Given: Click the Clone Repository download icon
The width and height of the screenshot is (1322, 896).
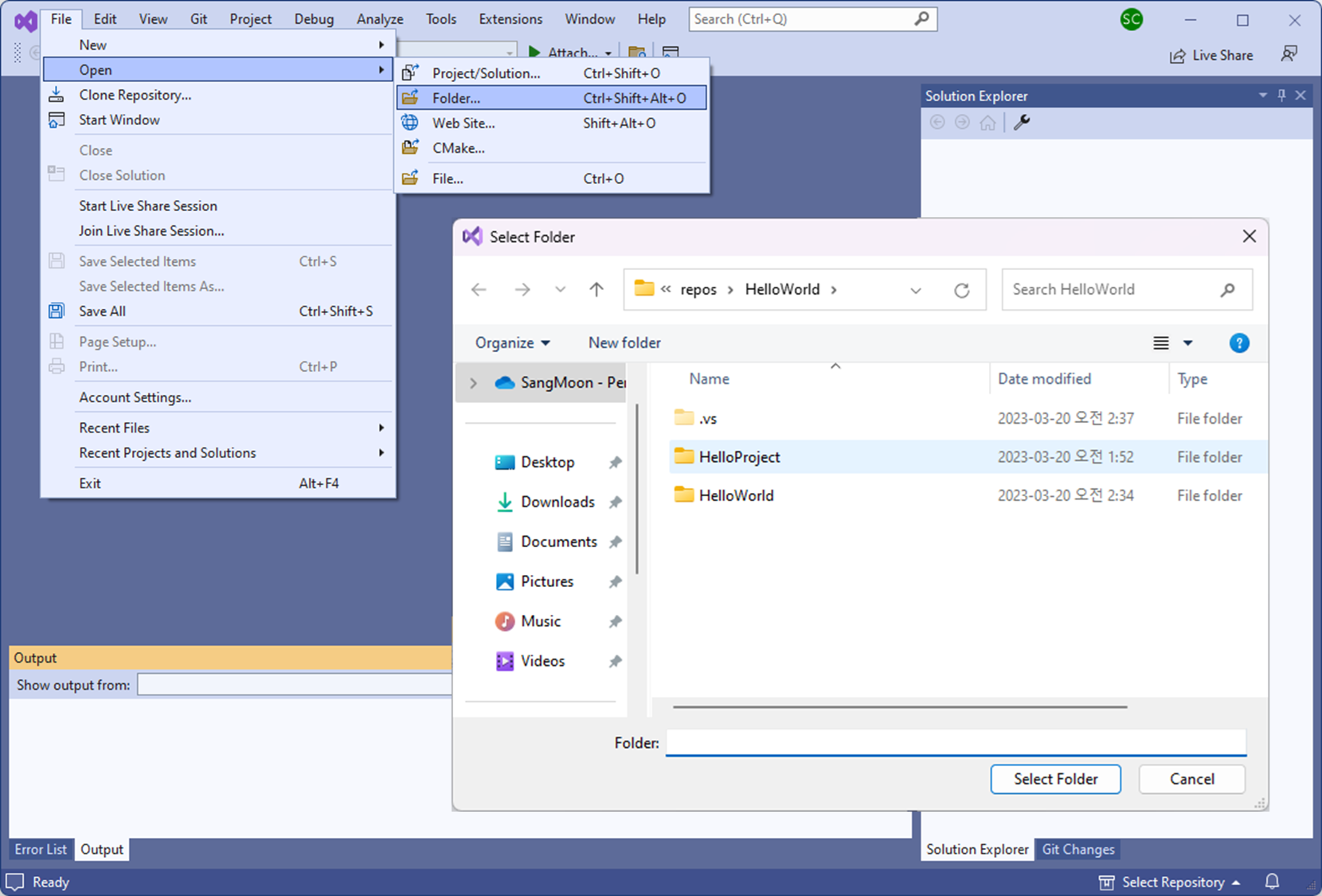Looking at the screenshot, I should 57,95.
